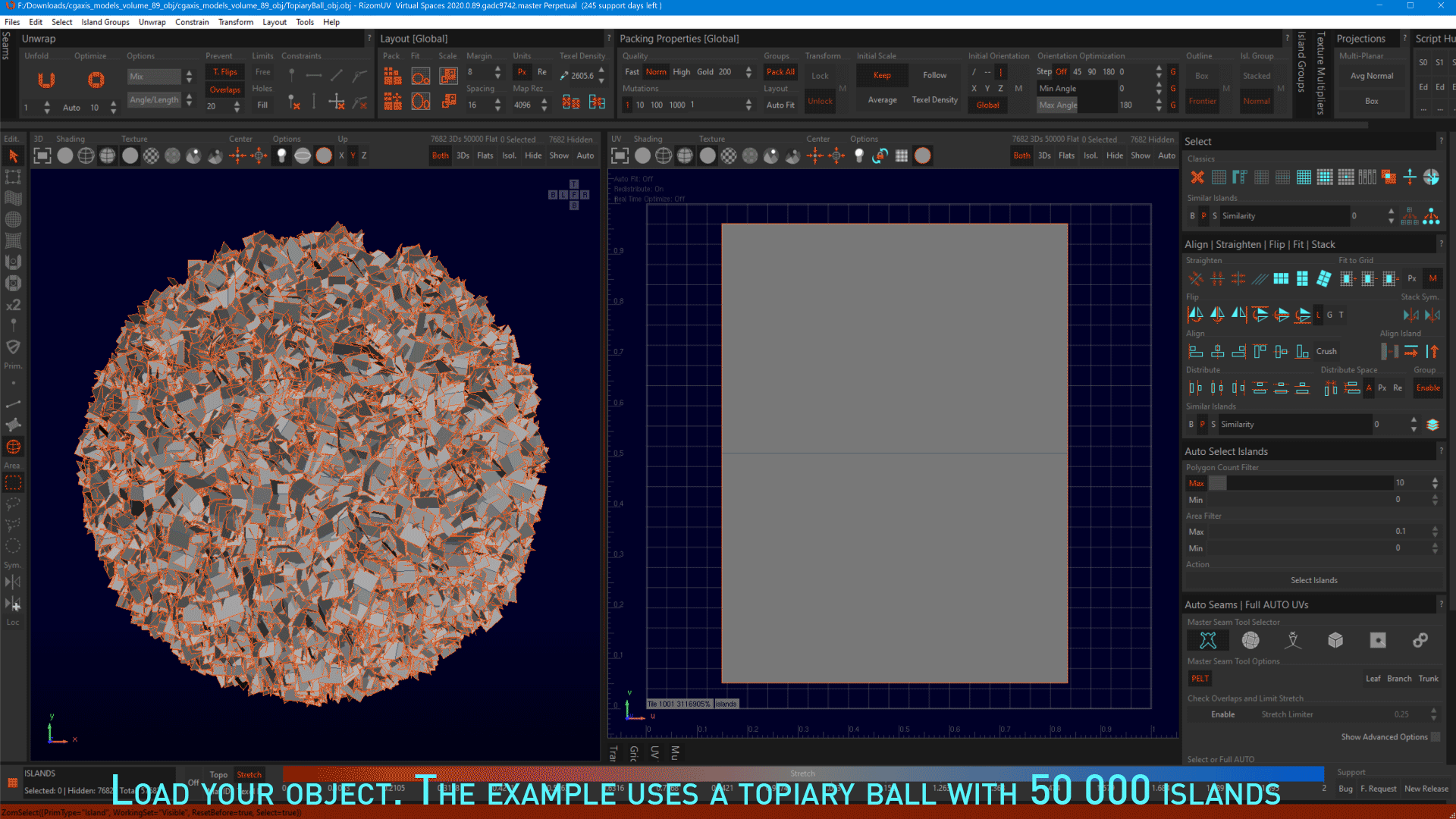Click the Stretch Limiter value field
The height and width of the screenshot is (819, 1456).
(x=1401, y=714)
